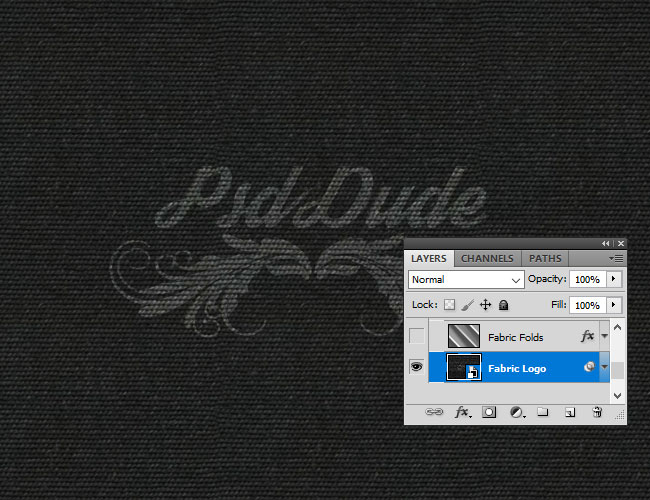Click the Opacity value field
Viewport: 650px width, 500px height.
point(587,279)
